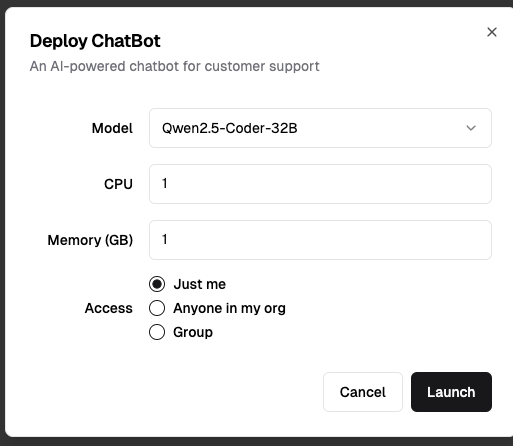Image resolution: width=513 pixels, height=446 pixels.
Task: Close the Deploy ChatBot dialog with X
Action: click(492, 32)
